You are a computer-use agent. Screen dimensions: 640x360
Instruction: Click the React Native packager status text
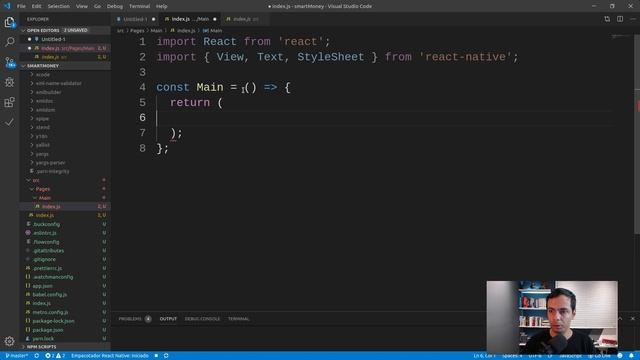coord(110,356)
